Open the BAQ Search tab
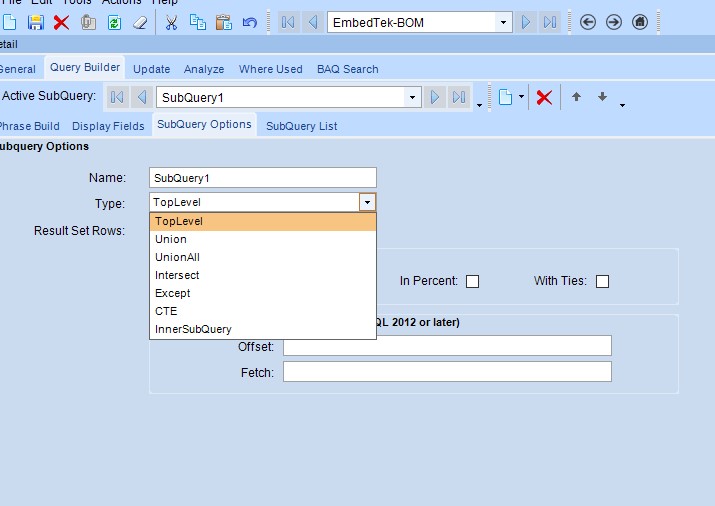The width and height of the screenshot is (715, 506). (347, 69)
